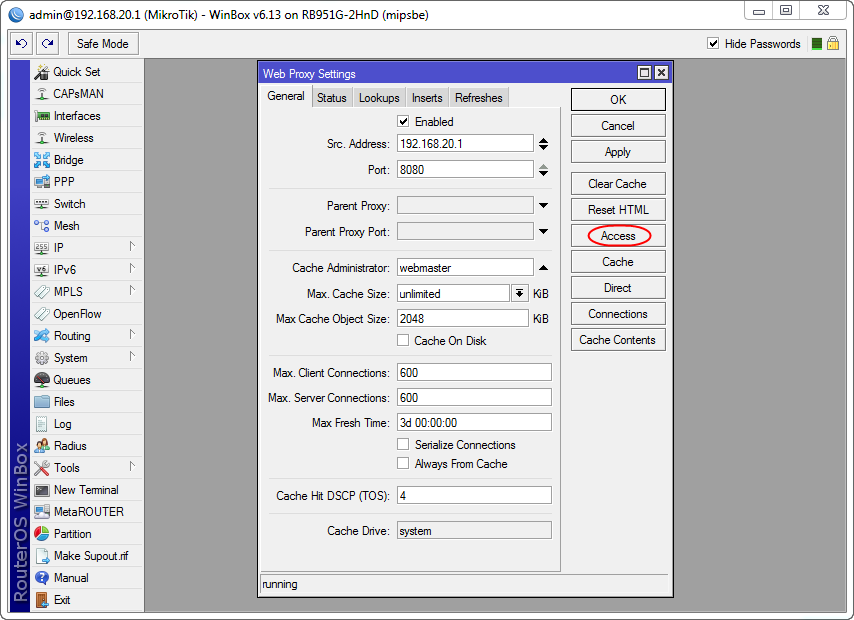The height and width of the screenshot is (620, 854).
Task: Switch to the Status tab
Action: [332, 98]
